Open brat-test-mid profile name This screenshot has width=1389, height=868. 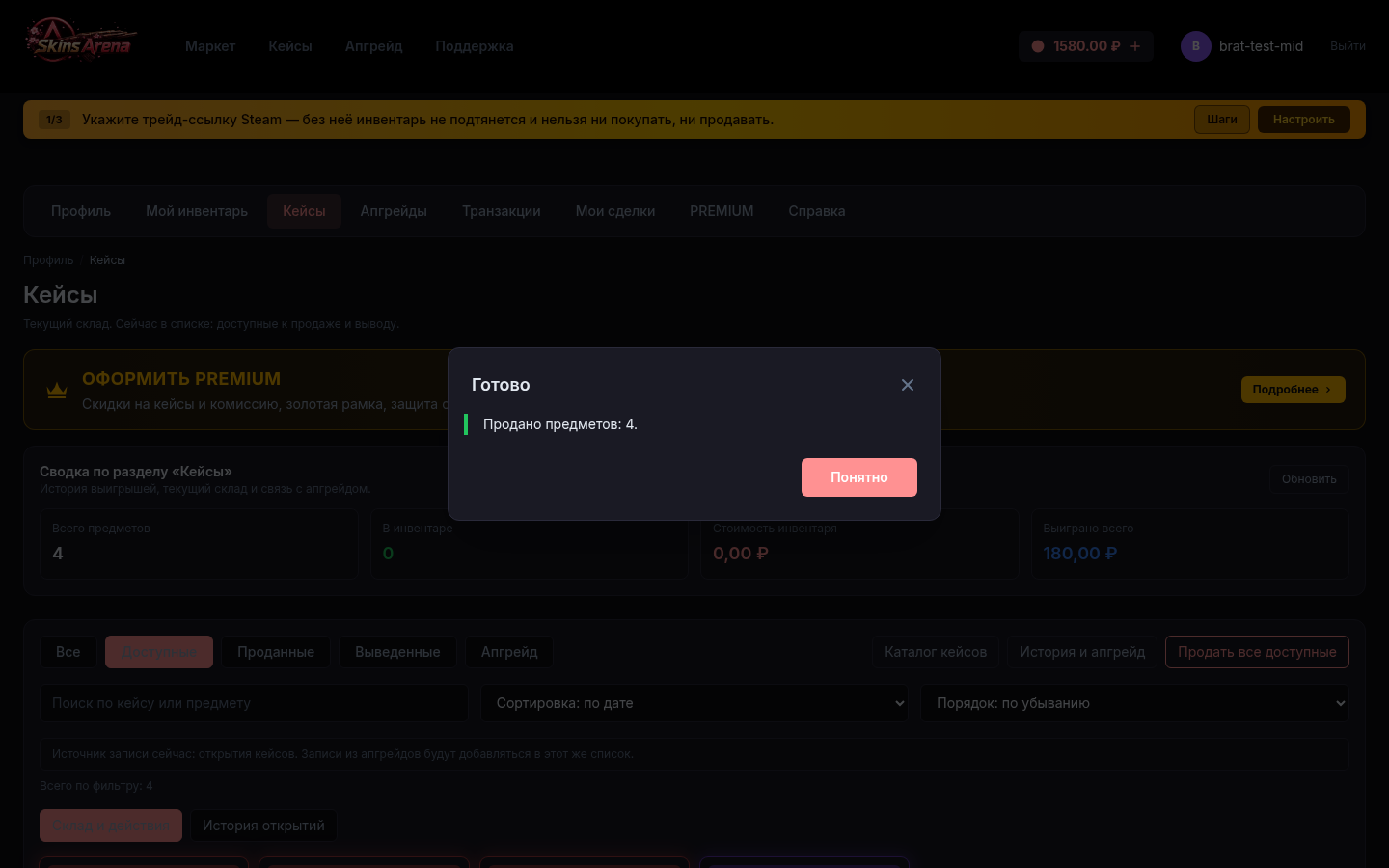pyautogui.click(x=1261, y=46)
